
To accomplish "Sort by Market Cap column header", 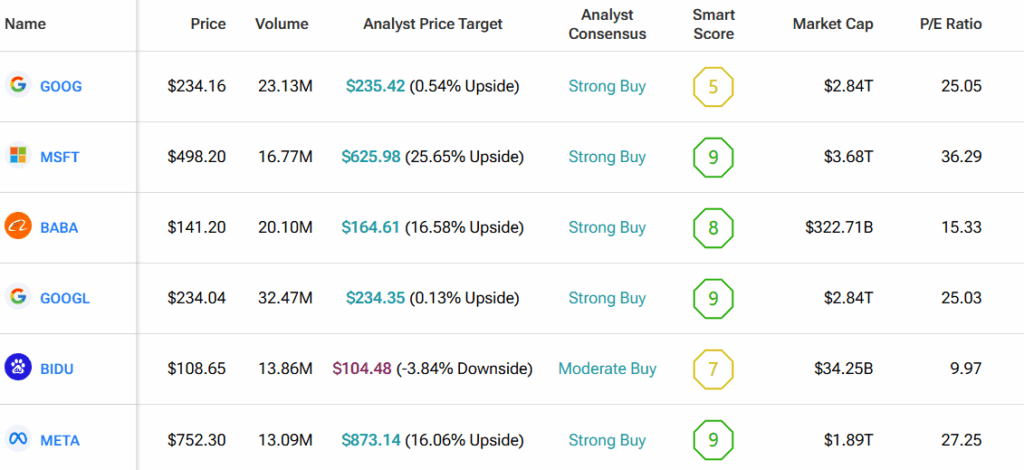I will click(832, 24).
